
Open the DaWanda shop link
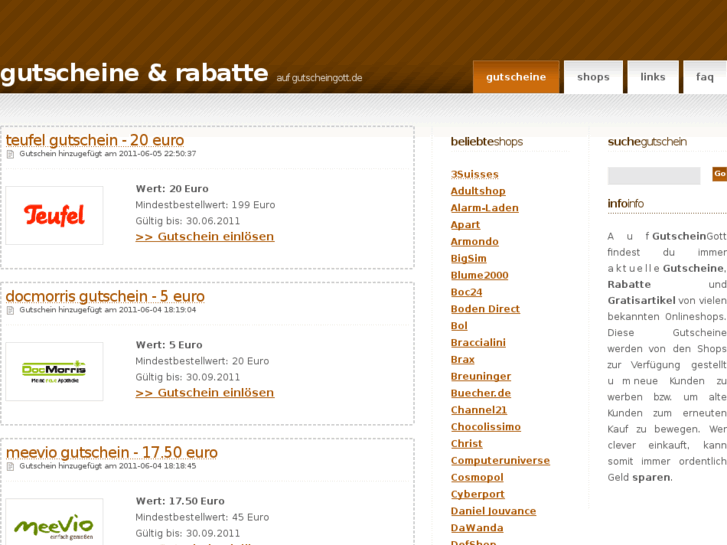pyautogui.click(x=477, y=528)
